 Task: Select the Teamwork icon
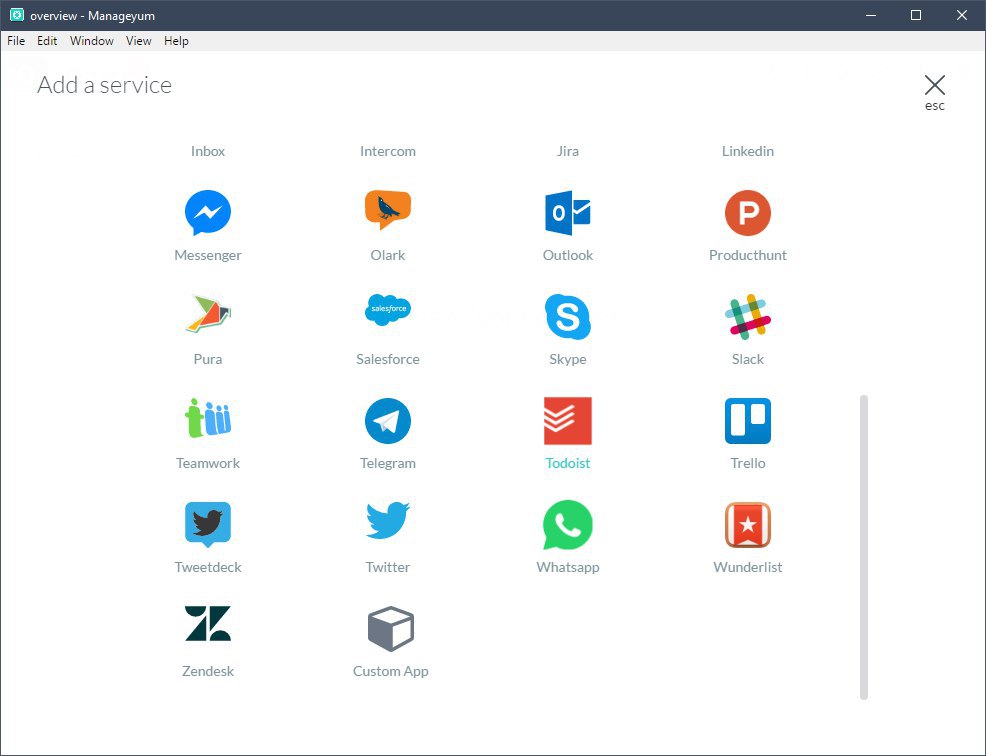(x=208, y=418)
